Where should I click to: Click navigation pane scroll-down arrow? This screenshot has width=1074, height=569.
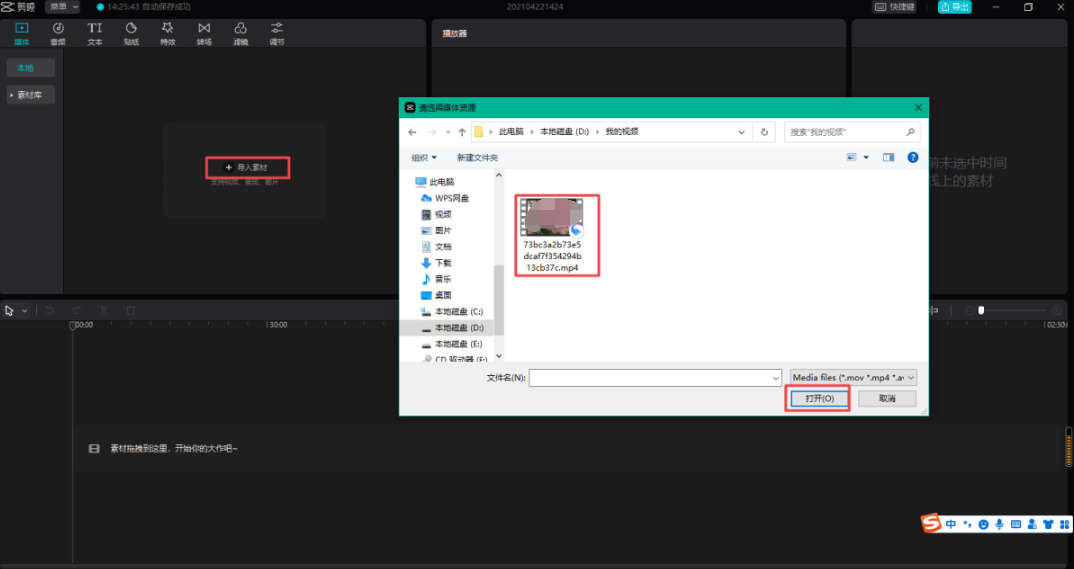(x=499, y=355)
